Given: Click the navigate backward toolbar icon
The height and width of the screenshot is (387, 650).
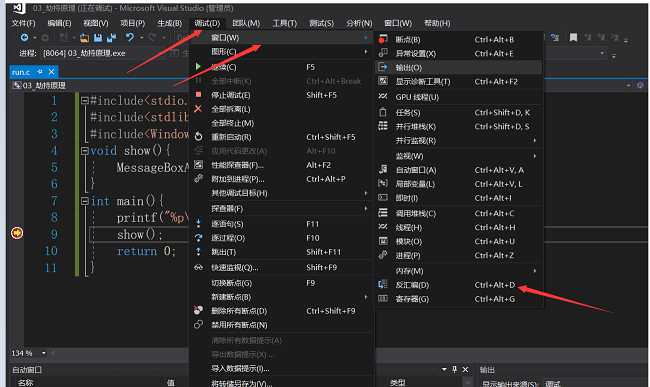Looking at the screenshot, I should coord(24,38).
